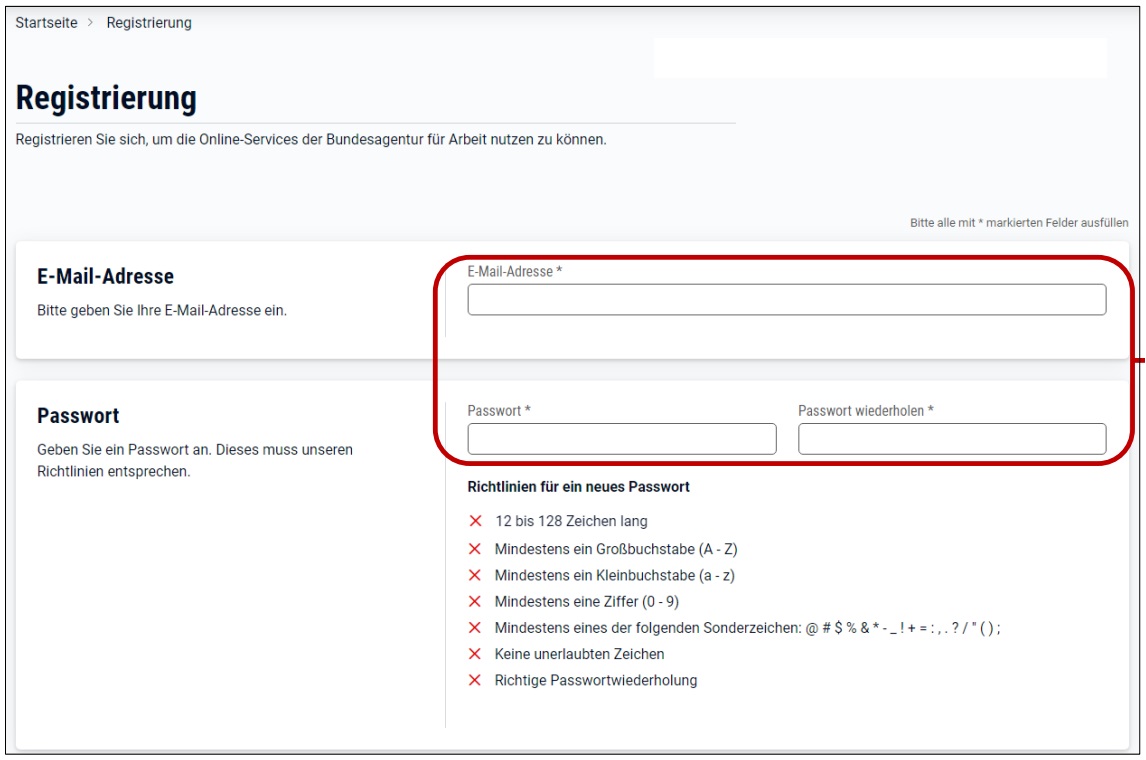Open the Registrierung breadcrumb link
The image size is (1146, 760).
pos(149,23)
